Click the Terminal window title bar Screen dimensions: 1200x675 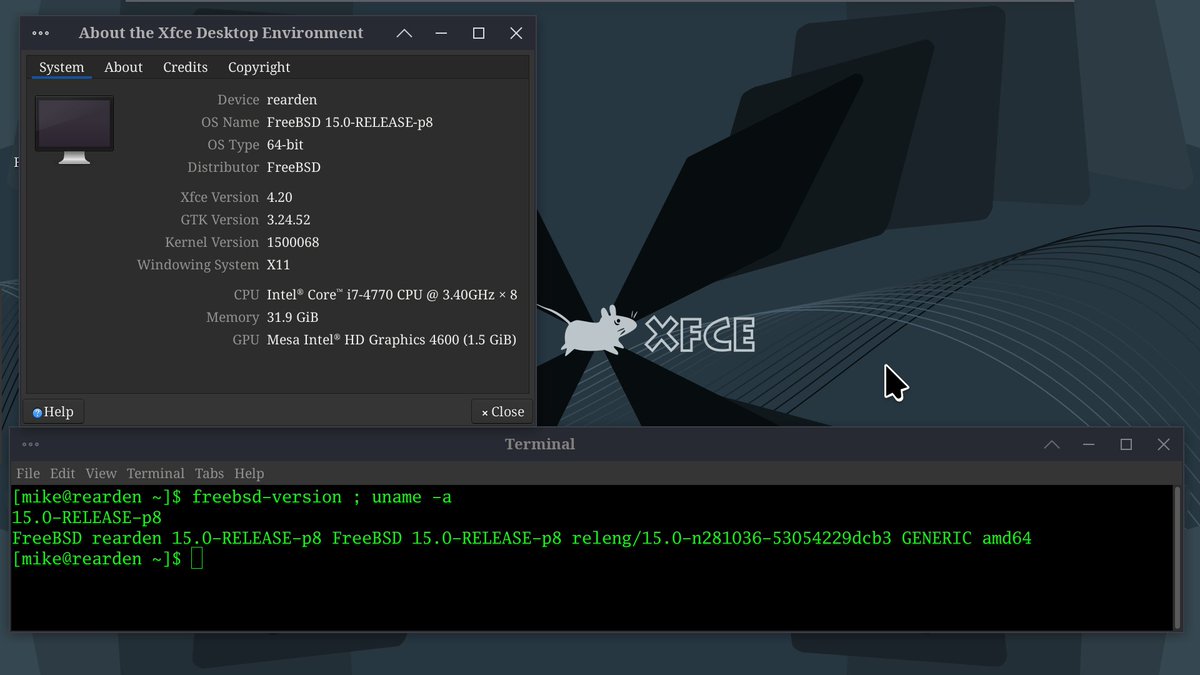(x=540, y=444)
